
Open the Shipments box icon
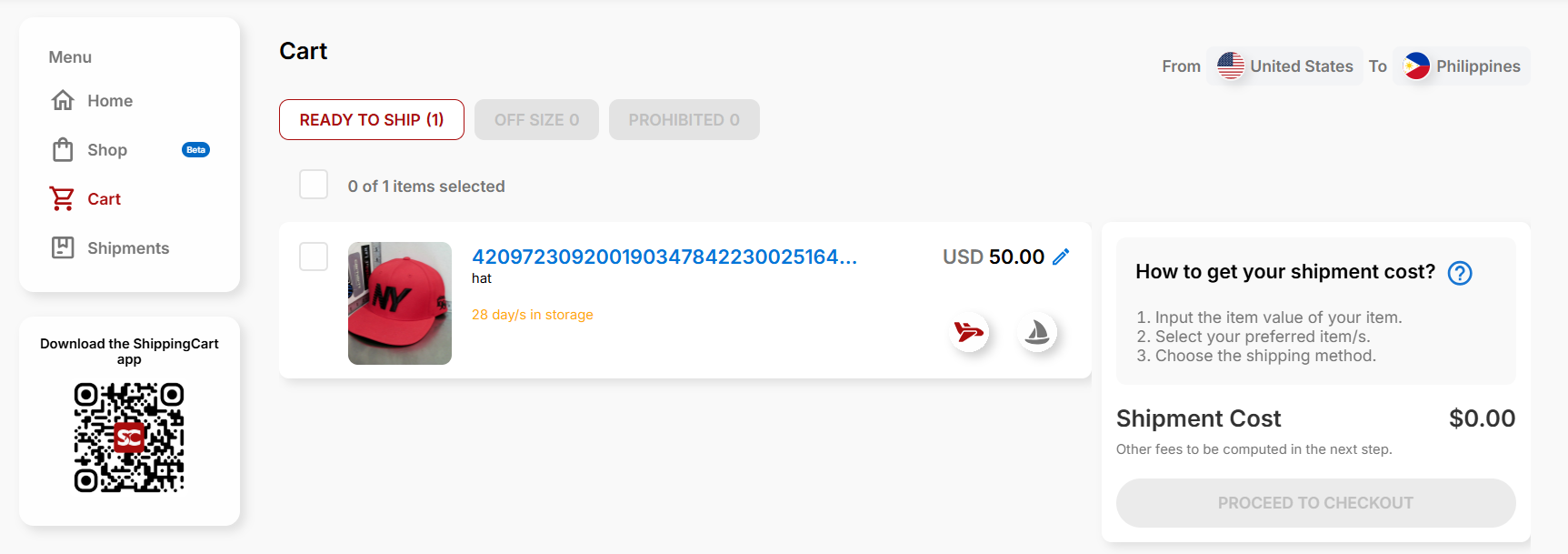(x=63, y=247)
